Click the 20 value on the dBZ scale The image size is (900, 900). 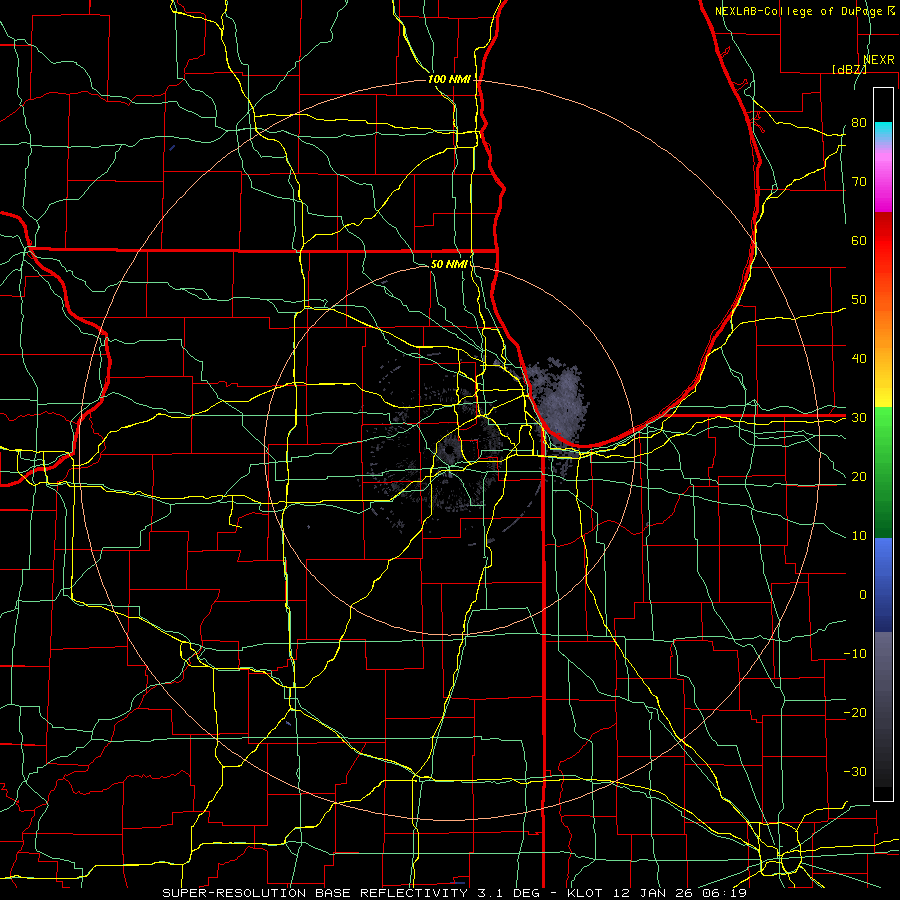tap(859, 476)
